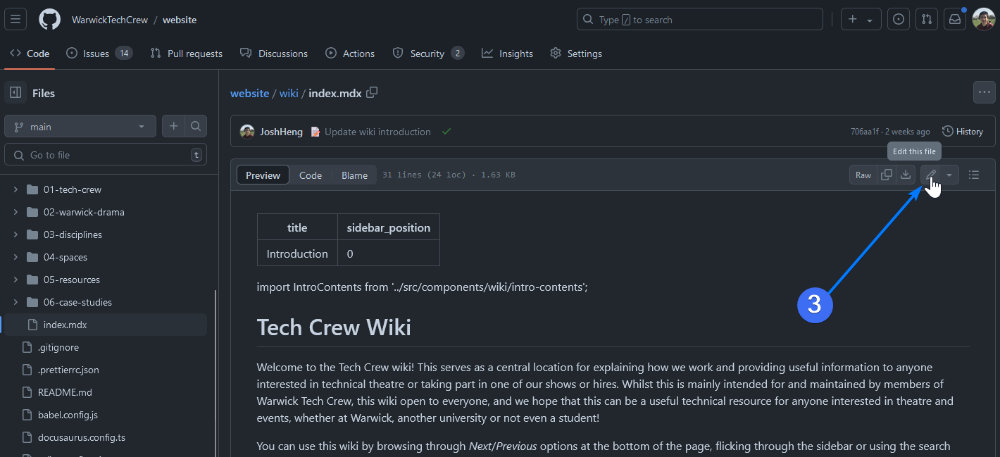Image resolution: width=1000 pixels, height=457 pixels.
Task: Copy the file path icon next to index.mdx
Action: pos(372,93)
